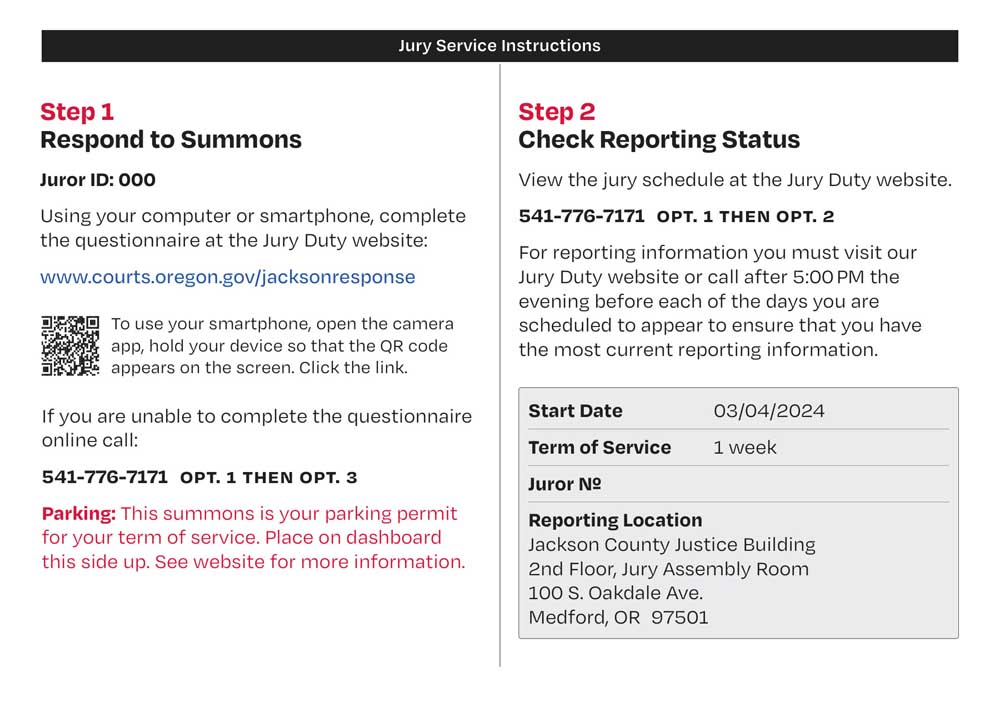Select the Reporting Location label

pos(615,520)
